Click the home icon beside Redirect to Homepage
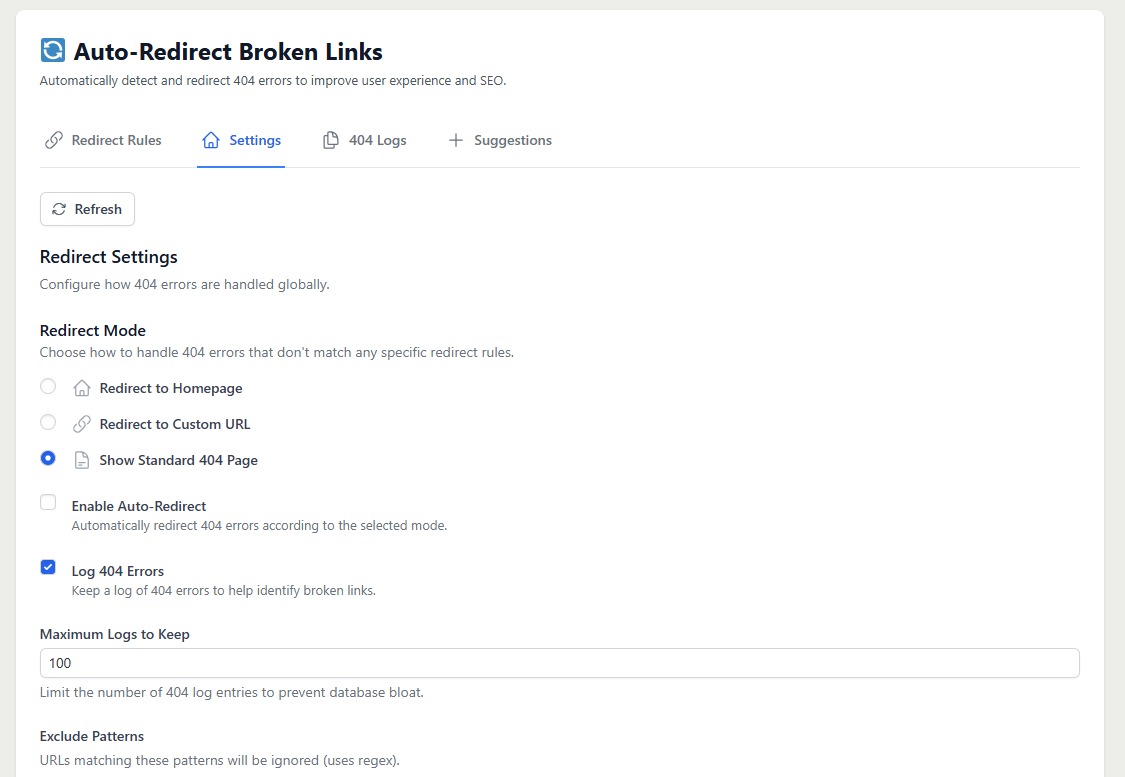 coord(82,388)
